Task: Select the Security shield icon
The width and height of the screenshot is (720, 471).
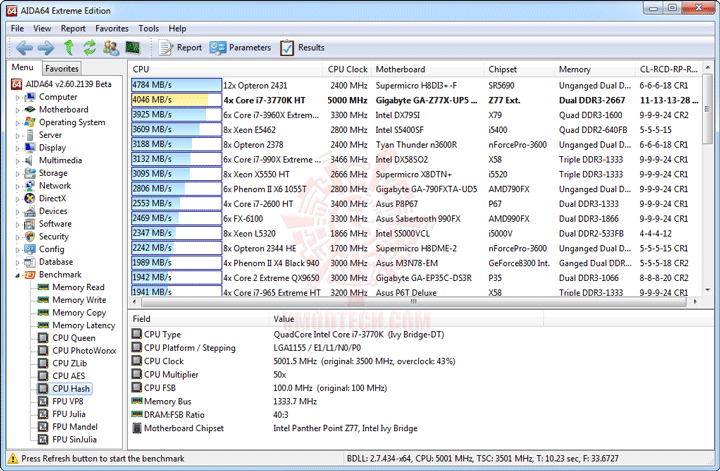Action: pyautogui.click(x=30, y=236)
